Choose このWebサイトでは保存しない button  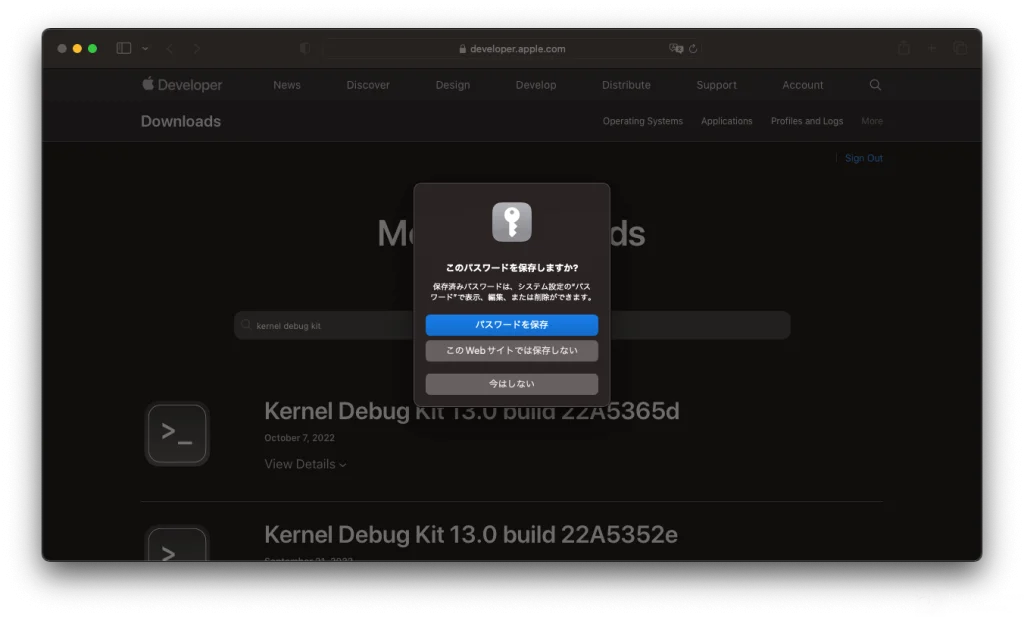[x=511, y=351]
